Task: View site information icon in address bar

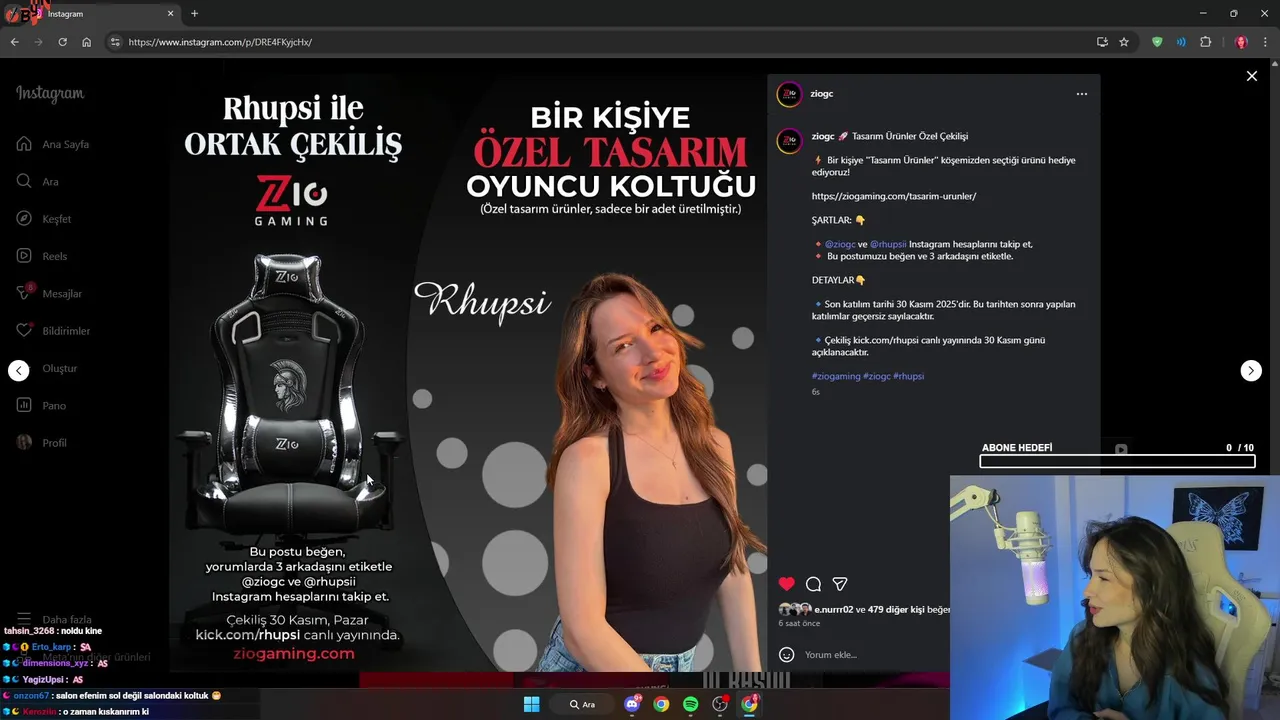Action: (115, 42)
